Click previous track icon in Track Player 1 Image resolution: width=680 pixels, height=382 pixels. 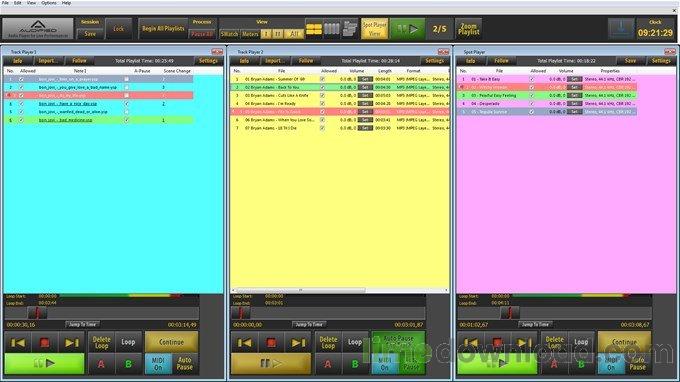tap(18, 343)
